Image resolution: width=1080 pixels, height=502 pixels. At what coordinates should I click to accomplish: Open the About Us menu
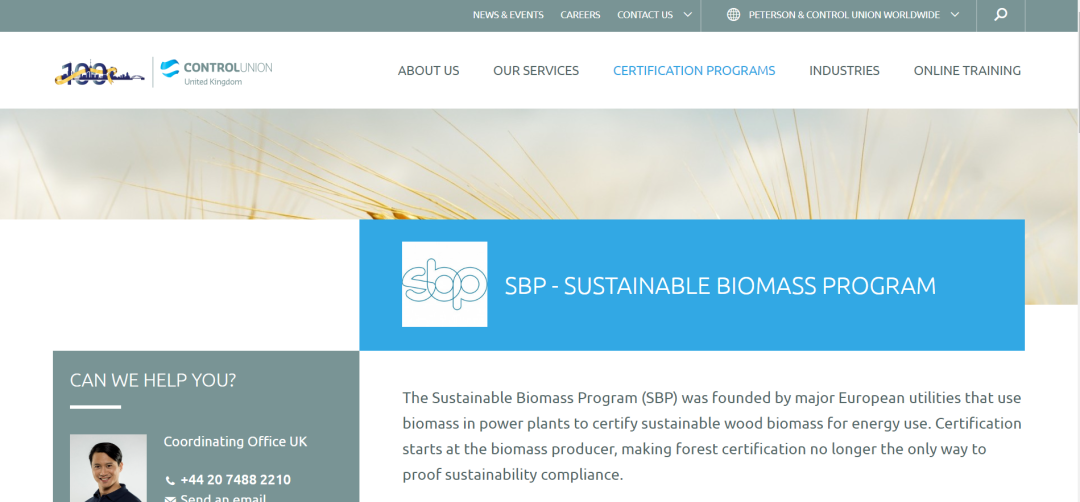point(428,70)
